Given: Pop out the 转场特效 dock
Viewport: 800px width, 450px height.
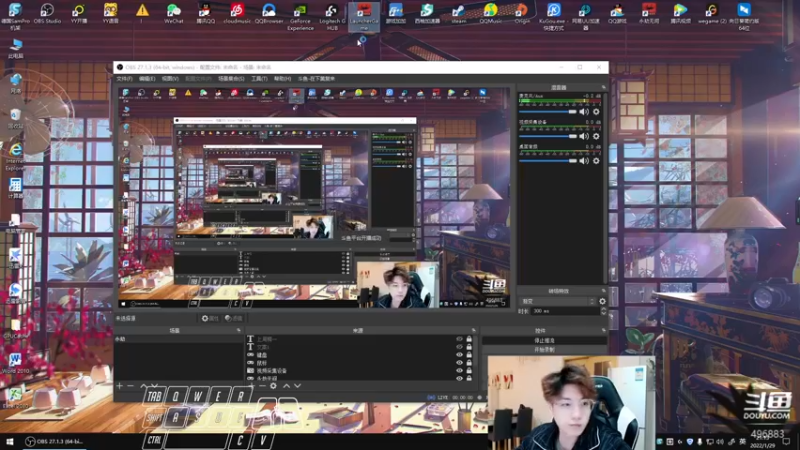Looking at the screenshot, I should (604, 291).
